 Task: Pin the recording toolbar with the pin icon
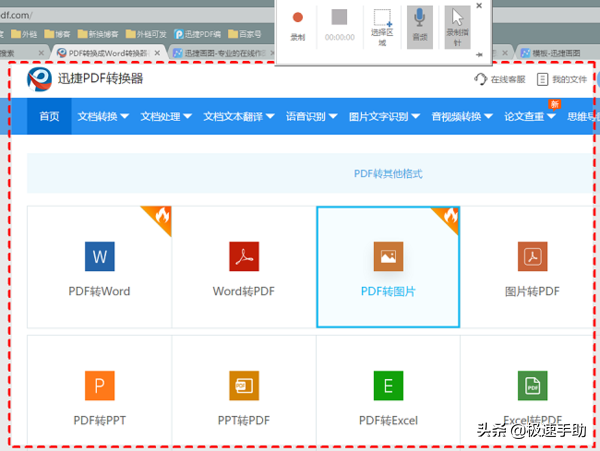pyautogui.click(x=479, y=55)
